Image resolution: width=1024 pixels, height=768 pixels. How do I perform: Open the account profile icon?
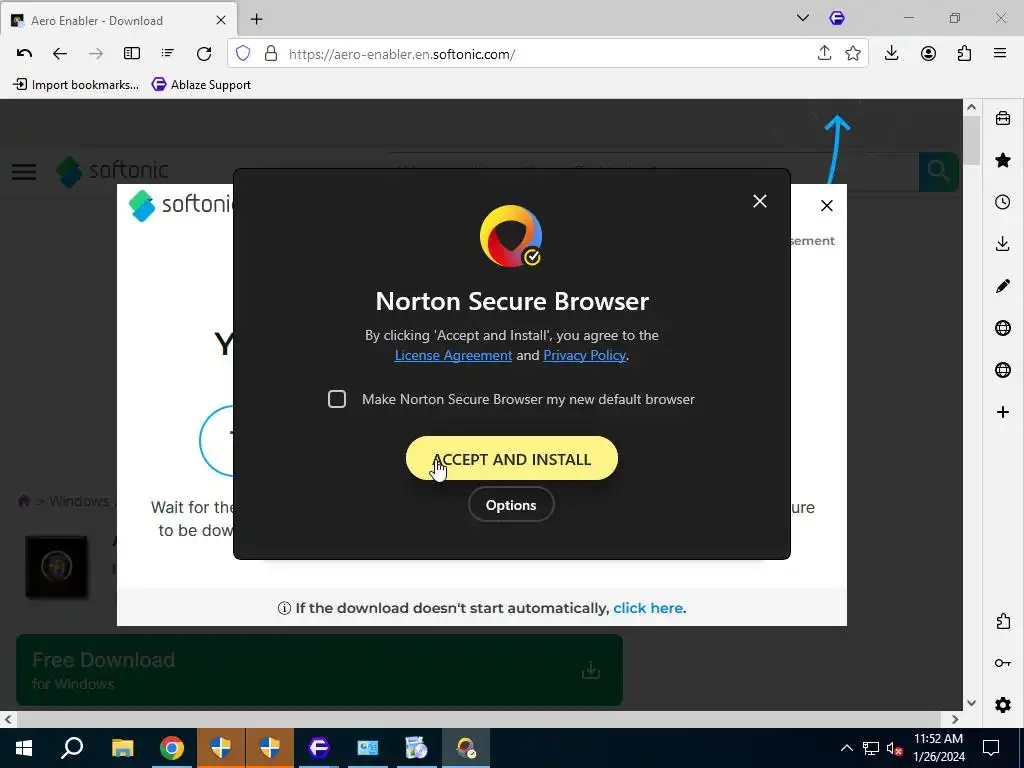coord(928,54)
